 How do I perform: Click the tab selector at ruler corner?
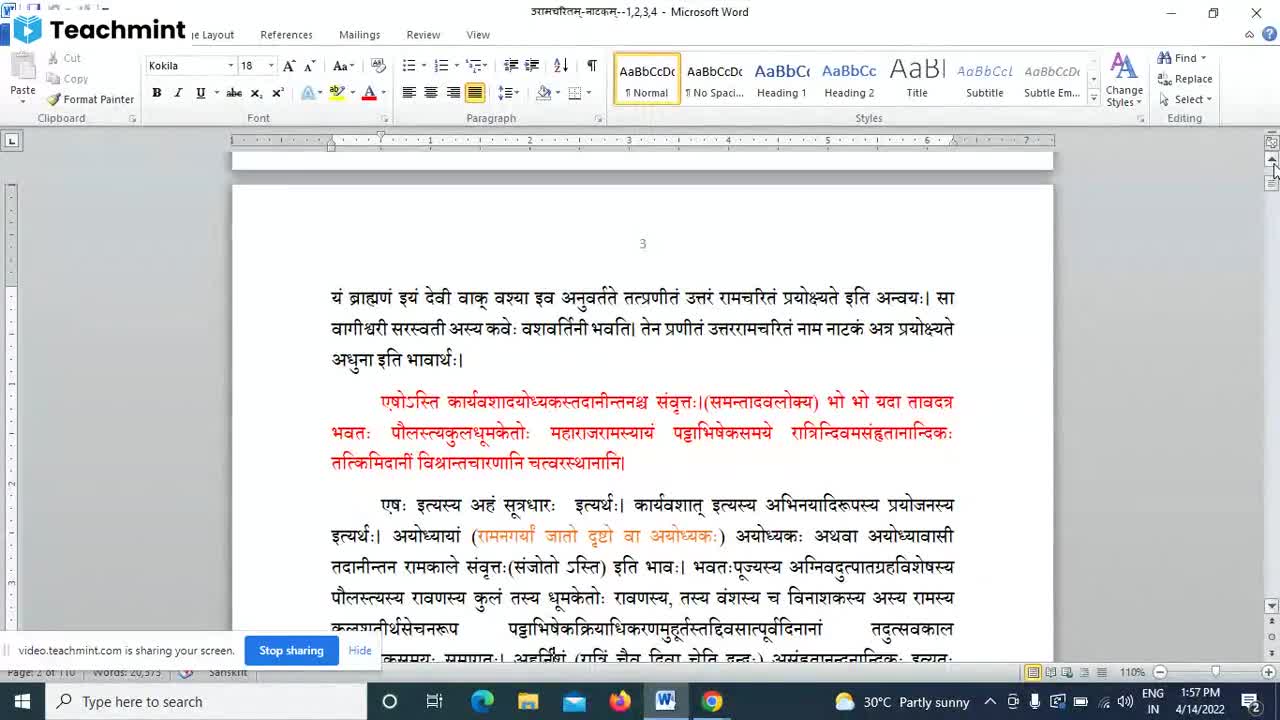pos(11,141)
